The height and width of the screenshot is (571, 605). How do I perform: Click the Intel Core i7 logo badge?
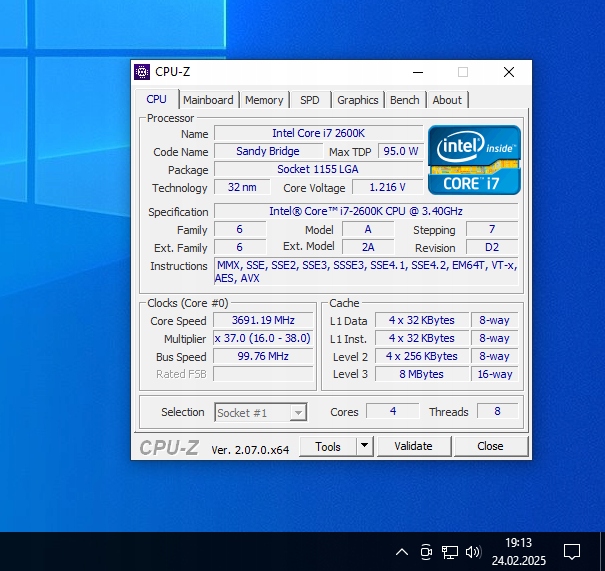474,160
